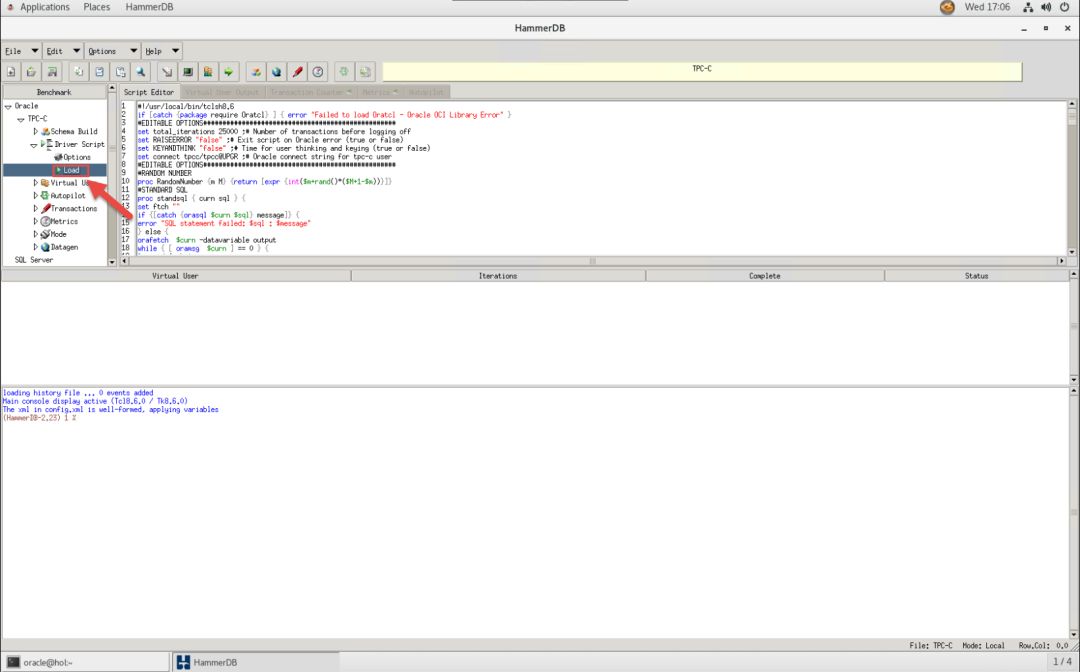Collapse the TPC-C tree branch
This screenshot has width=1080, height=672.
(x=21, y=119)
